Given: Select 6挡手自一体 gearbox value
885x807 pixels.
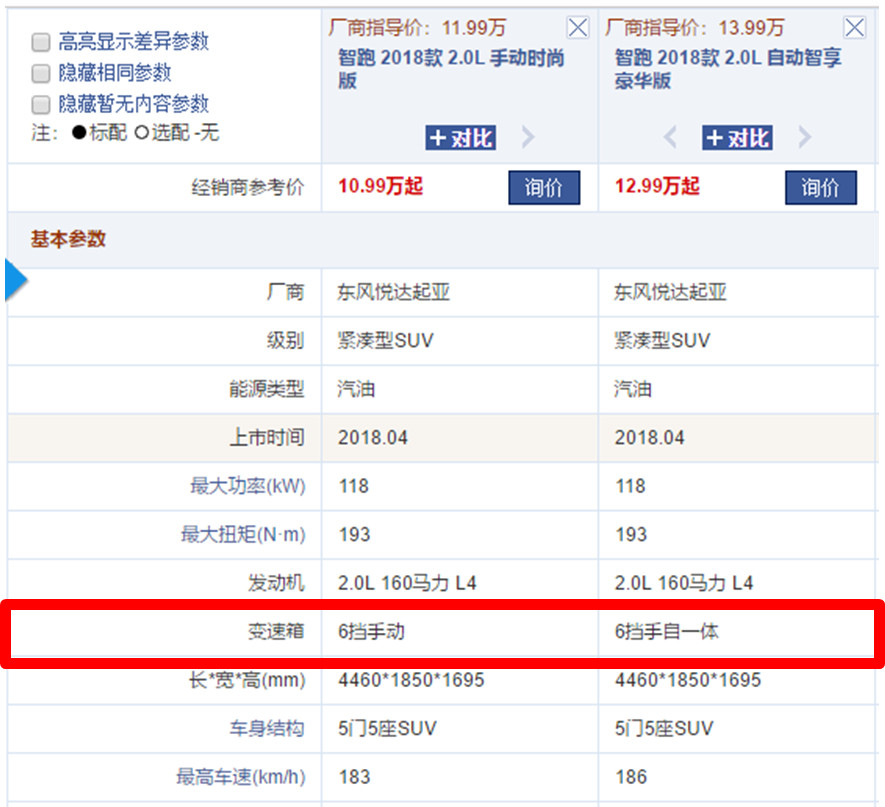Looking at the screenshot, I should point(667,631).
